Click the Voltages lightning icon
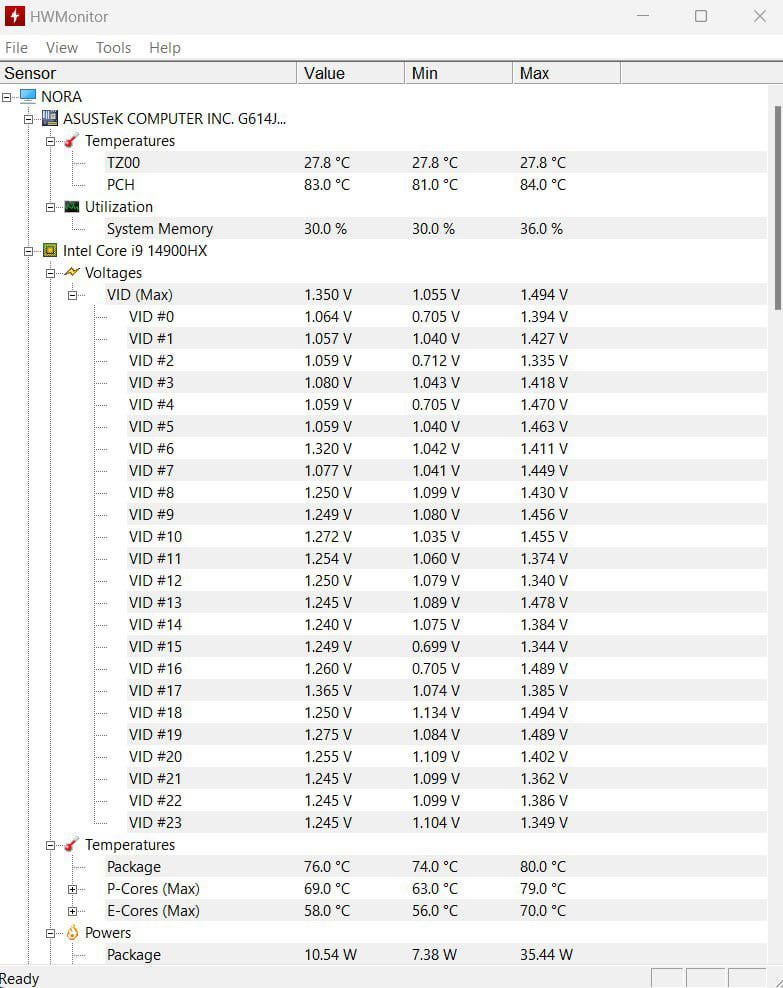The height and width of the screenshot is (988, 783). pos(72,272)
